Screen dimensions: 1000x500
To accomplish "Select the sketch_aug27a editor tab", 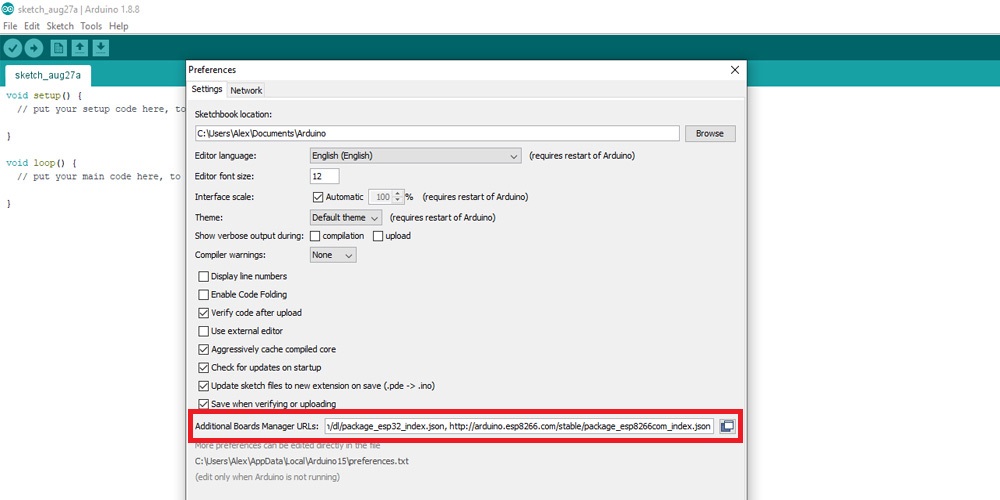I will point(48,75).
